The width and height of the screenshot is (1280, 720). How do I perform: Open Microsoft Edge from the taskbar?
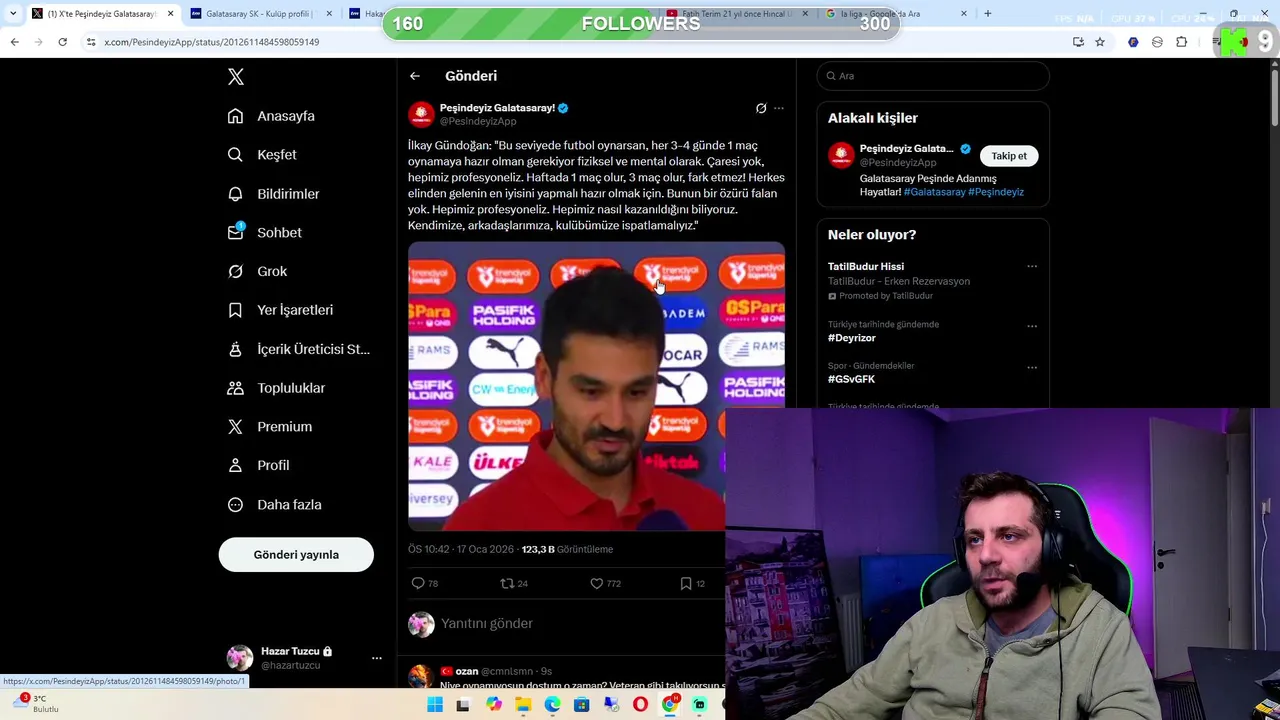[552, 705]
